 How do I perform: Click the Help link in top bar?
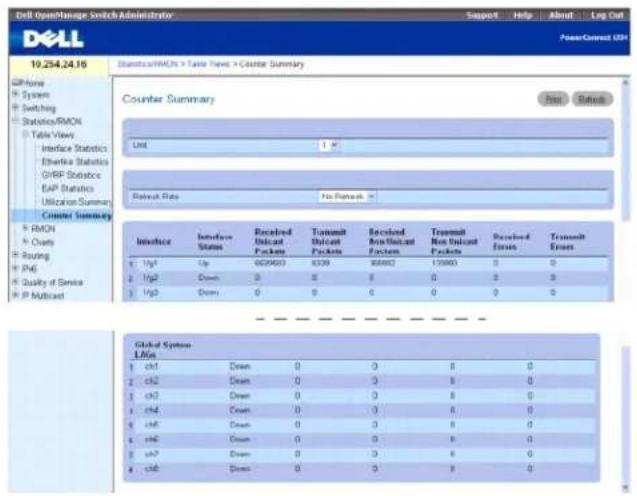523,15
